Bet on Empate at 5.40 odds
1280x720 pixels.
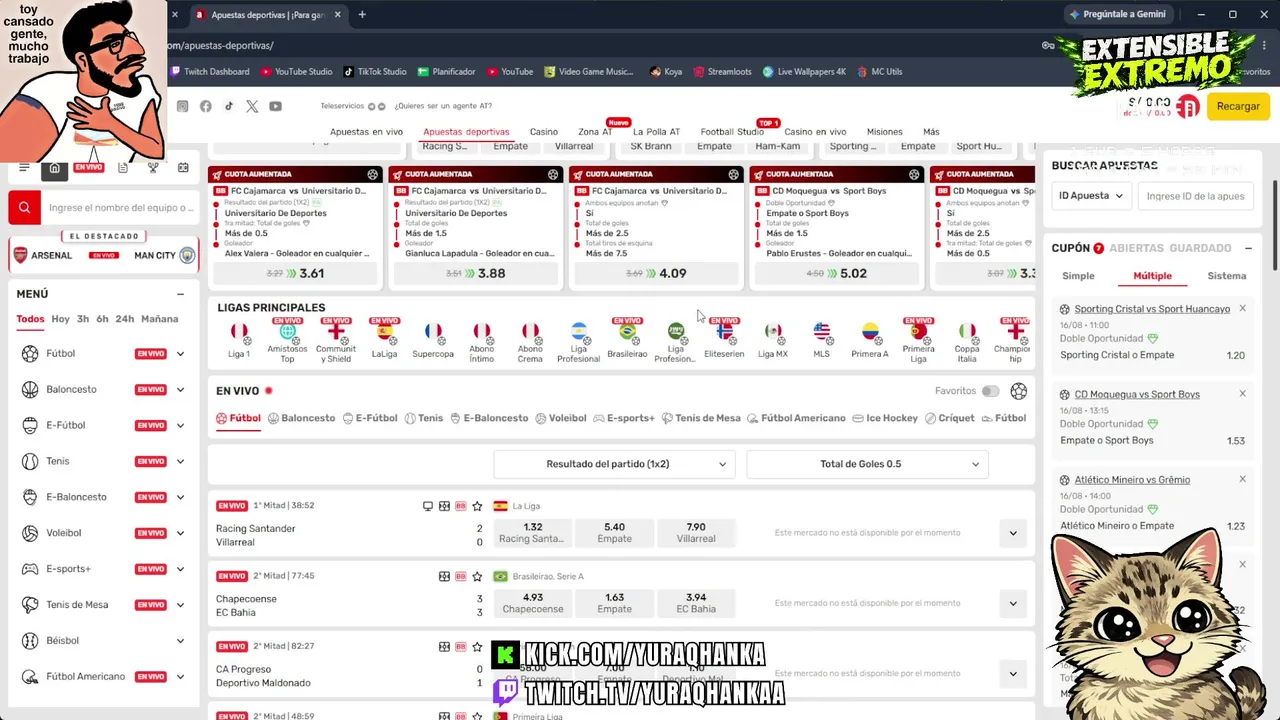coord(614,533)
